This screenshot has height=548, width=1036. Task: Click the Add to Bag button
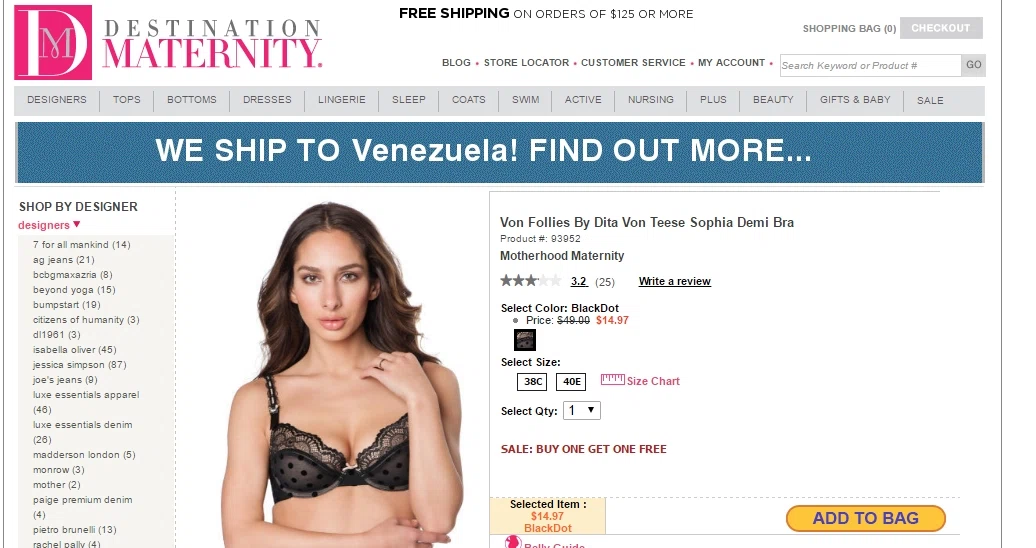pyautogui.click(x=866, y=518)
